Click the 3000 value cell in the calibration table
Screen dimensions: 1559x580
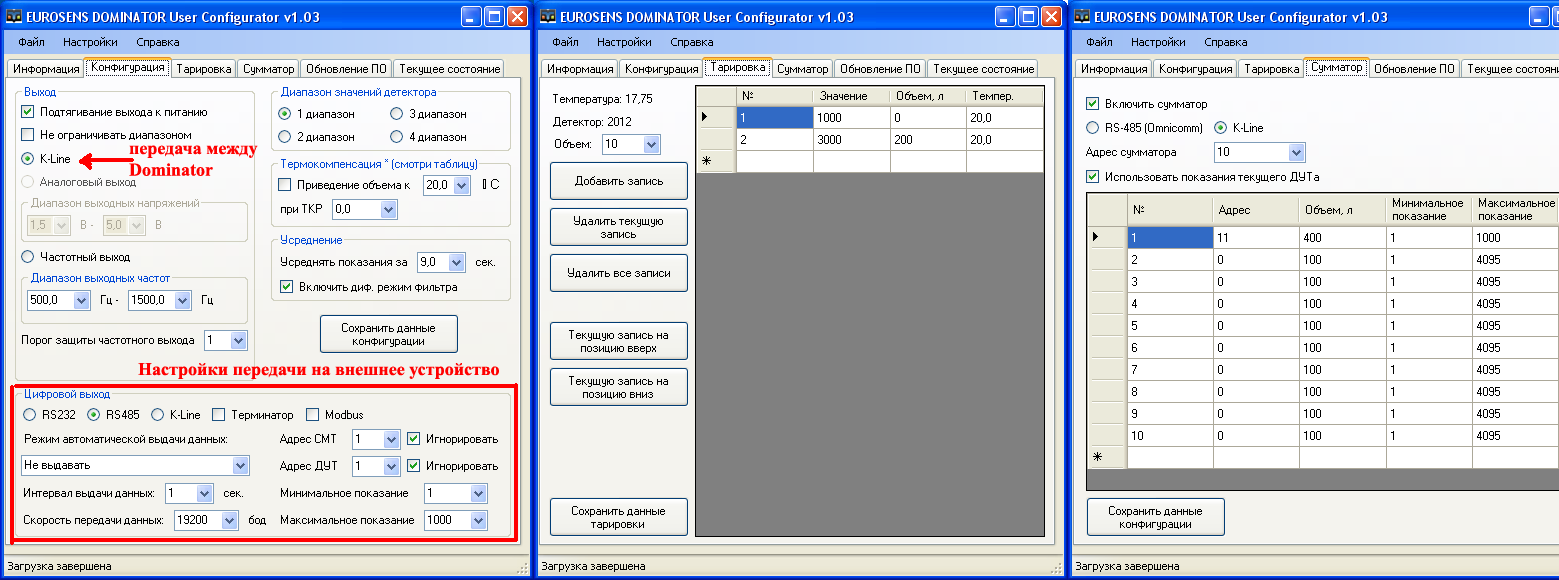coord(848,139)
